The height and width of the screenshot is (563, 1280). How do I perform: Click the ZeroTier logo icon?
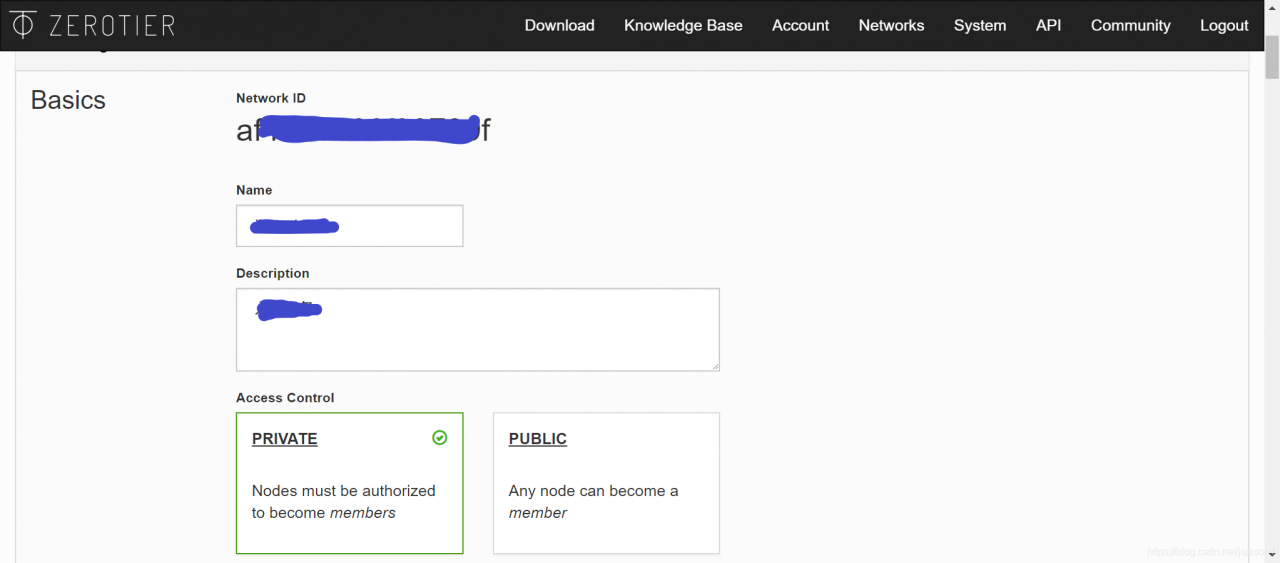22,24
